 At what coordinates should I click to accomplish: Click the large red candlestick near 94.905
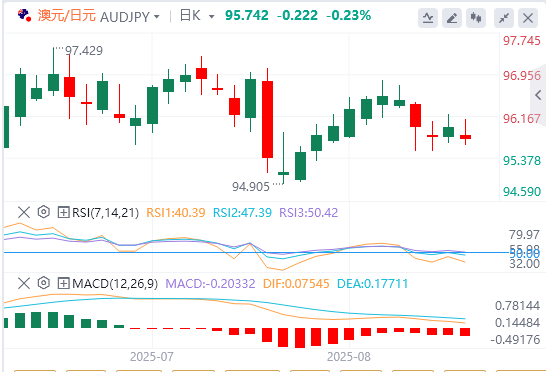click(267, 119)
